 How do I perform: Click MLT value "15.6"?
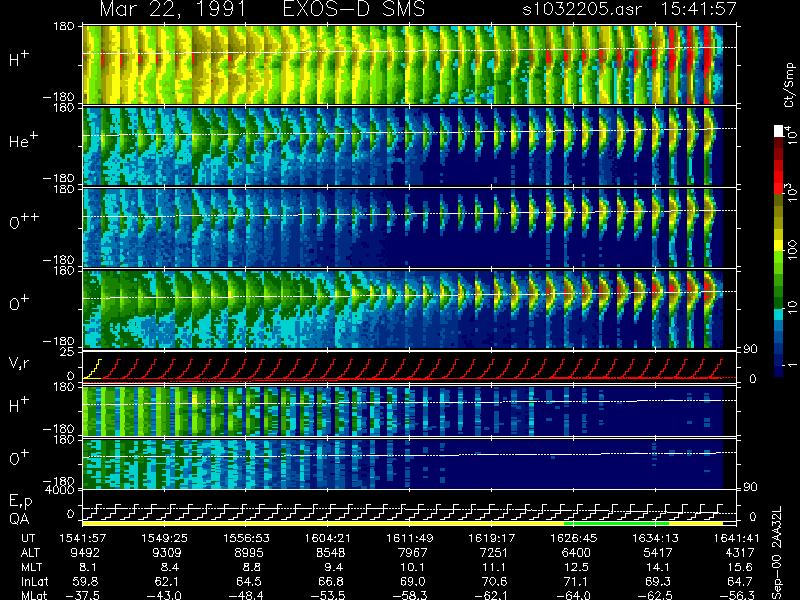(740, 567)
